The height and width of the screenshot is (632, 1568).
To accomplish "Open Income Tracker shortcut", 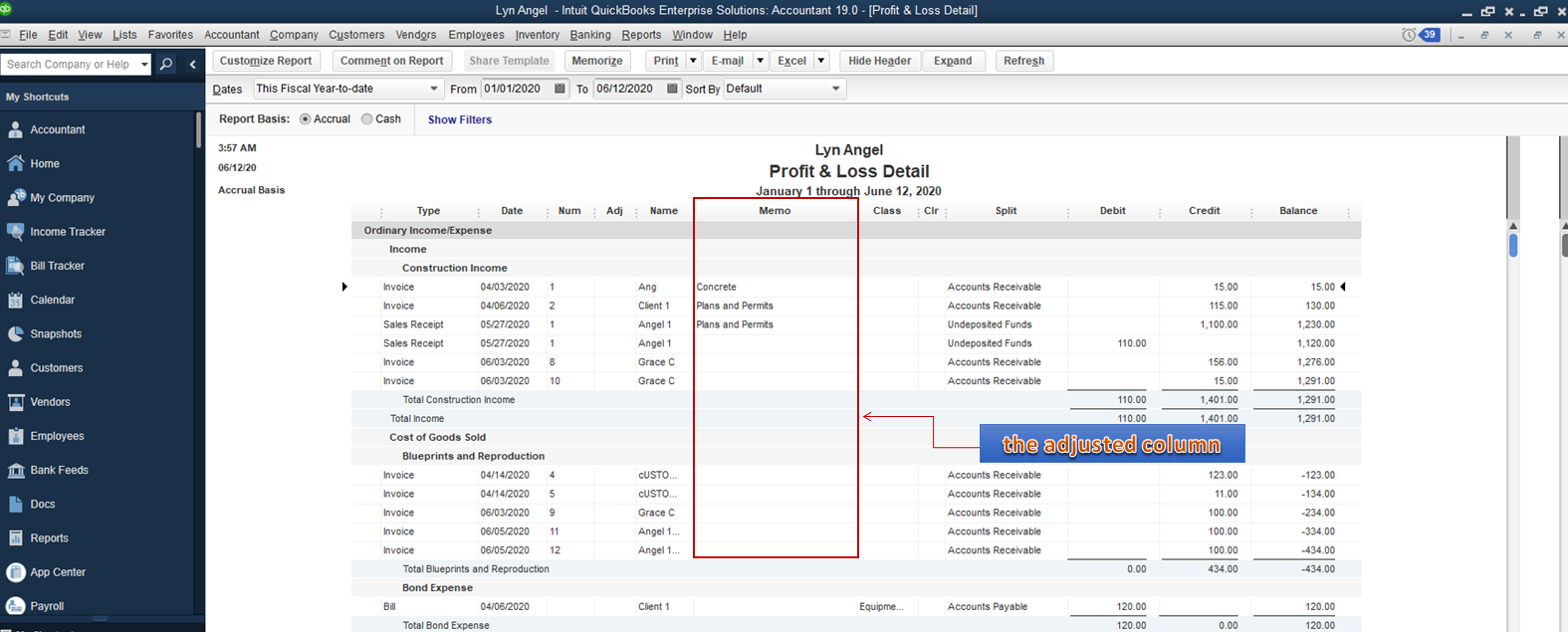I will 68,232.
